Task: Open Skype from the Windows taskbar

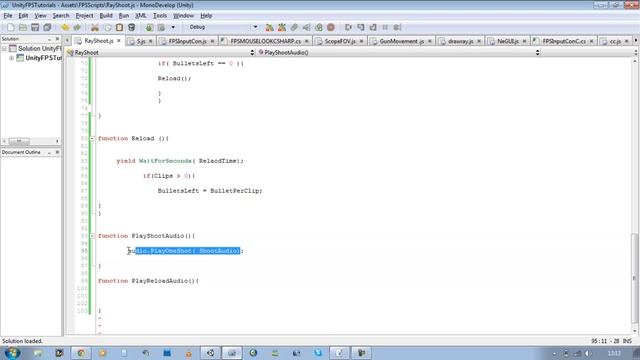Action: (x=318, y=353)
